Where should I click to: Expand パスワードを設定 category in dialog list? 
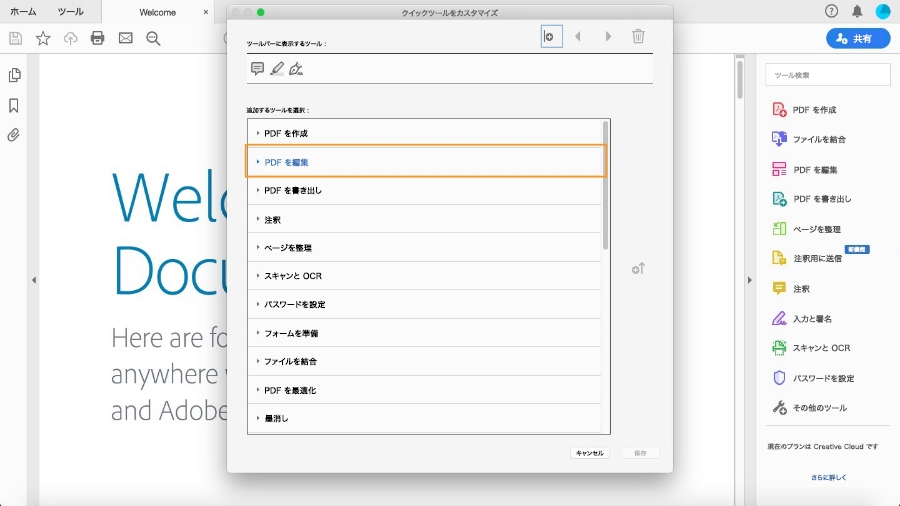pos(424,304)
